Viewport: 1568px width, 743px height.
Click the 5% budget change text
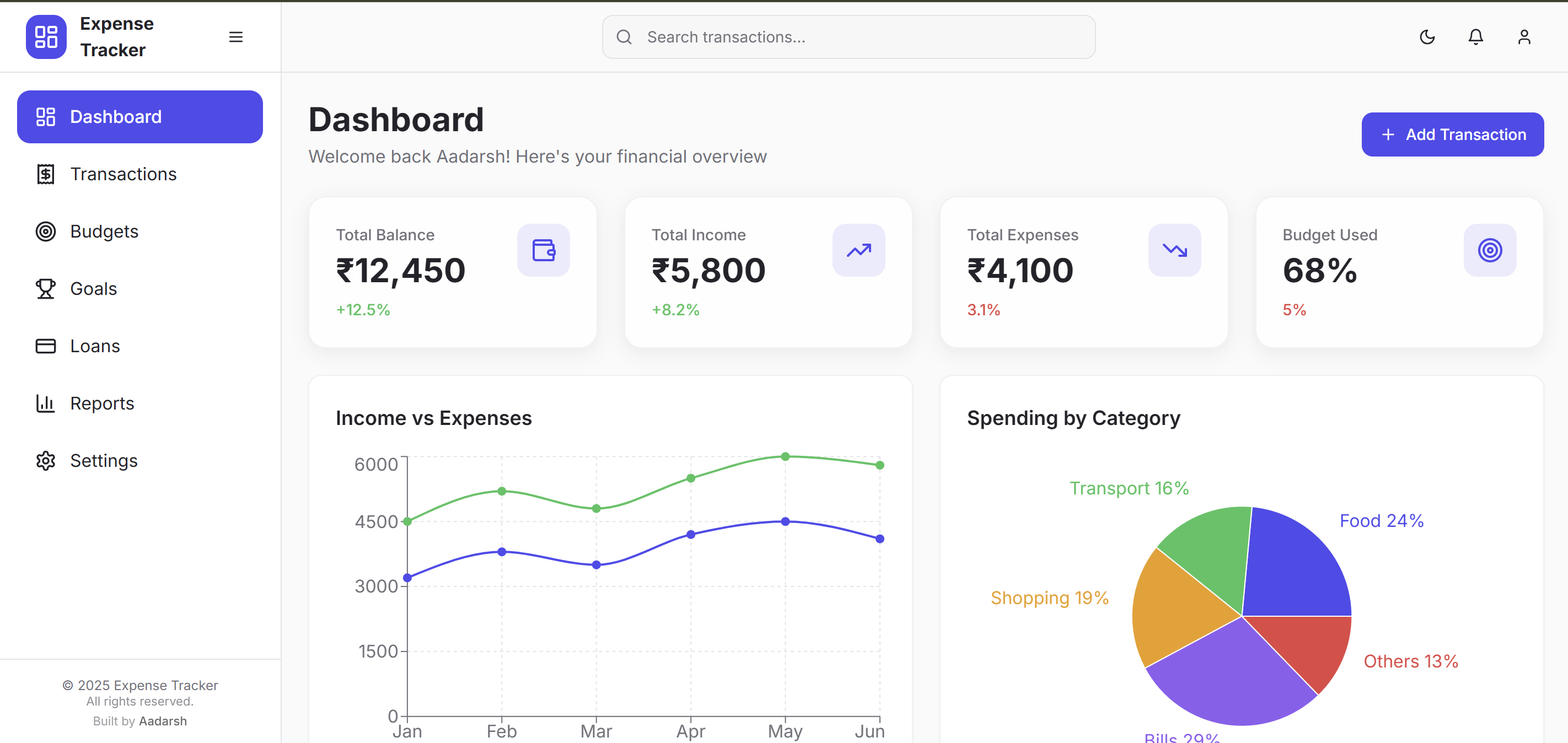point(1294,310)
